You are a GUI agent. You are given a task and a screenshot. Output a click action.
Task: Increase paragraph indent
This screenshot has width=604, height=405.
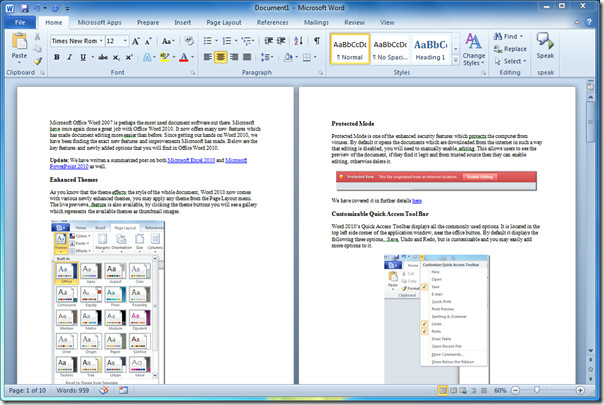[x=281, y=41]
